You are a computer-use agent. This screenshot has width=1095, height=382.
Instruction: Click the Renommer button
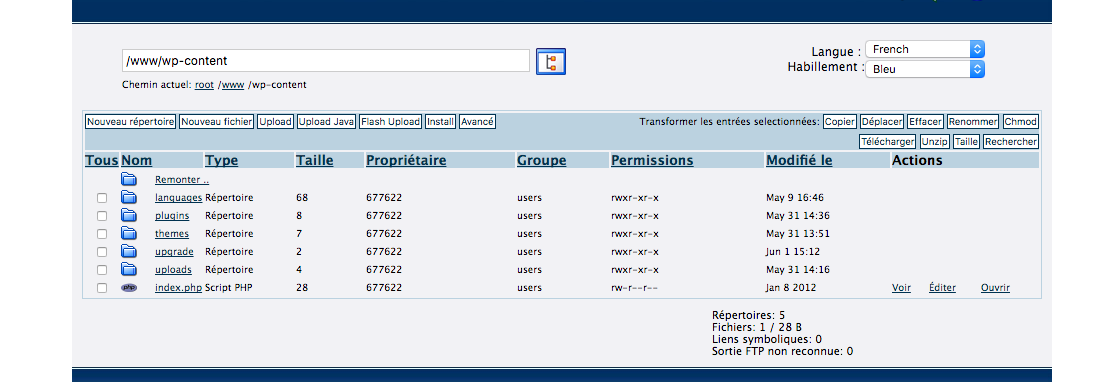click(973, 122)
